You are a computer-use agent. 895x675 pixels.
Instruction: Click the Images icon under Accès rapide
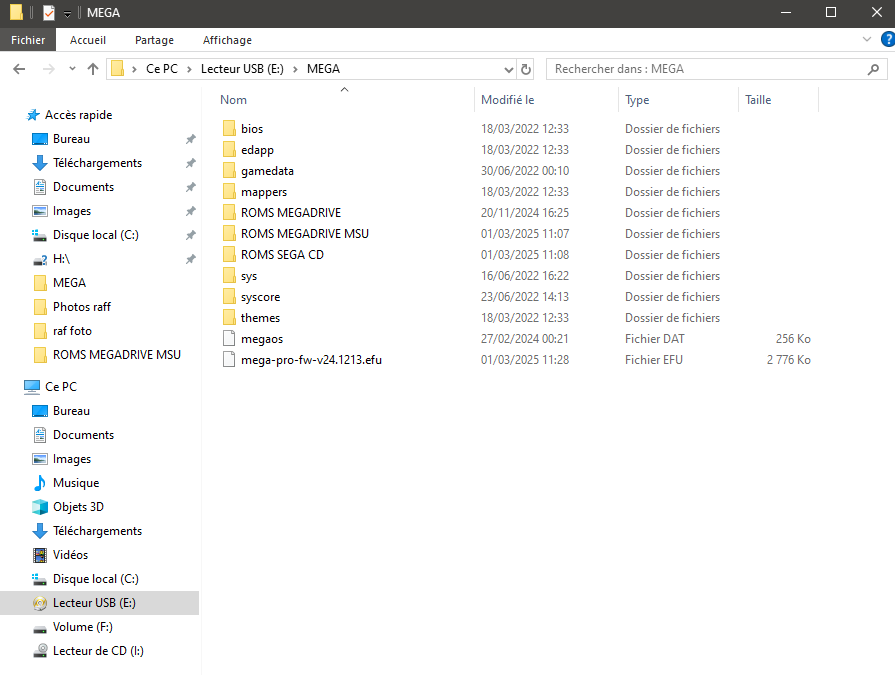pyautogui.click(x=40, y=211)
